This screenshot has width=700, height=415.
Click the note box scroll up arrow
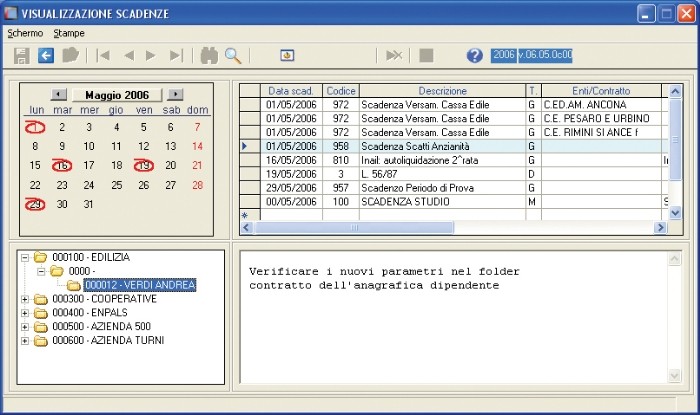(675, 258)
